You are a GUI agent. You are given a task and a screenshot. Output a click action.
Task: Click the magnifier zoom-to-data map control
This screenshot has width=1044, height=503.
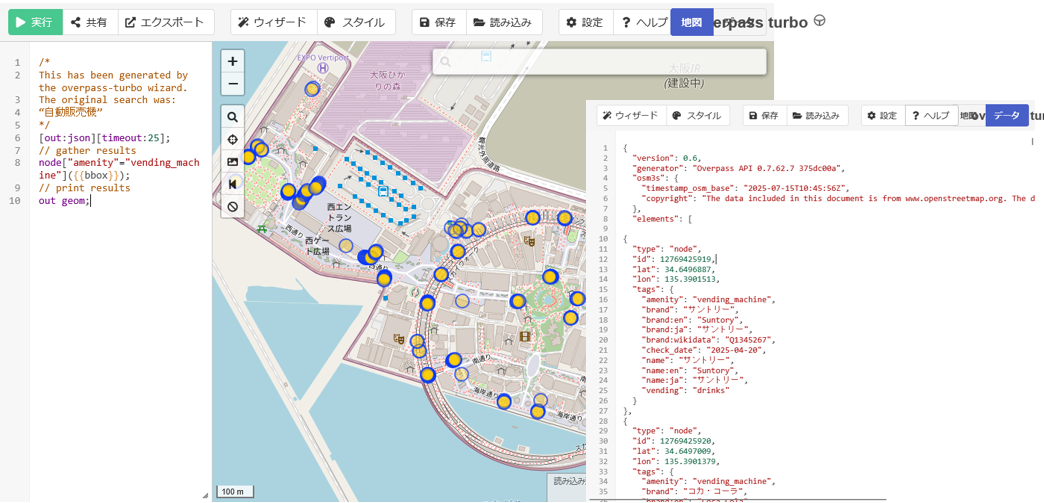pyautogui.click(x=232, y=117)
